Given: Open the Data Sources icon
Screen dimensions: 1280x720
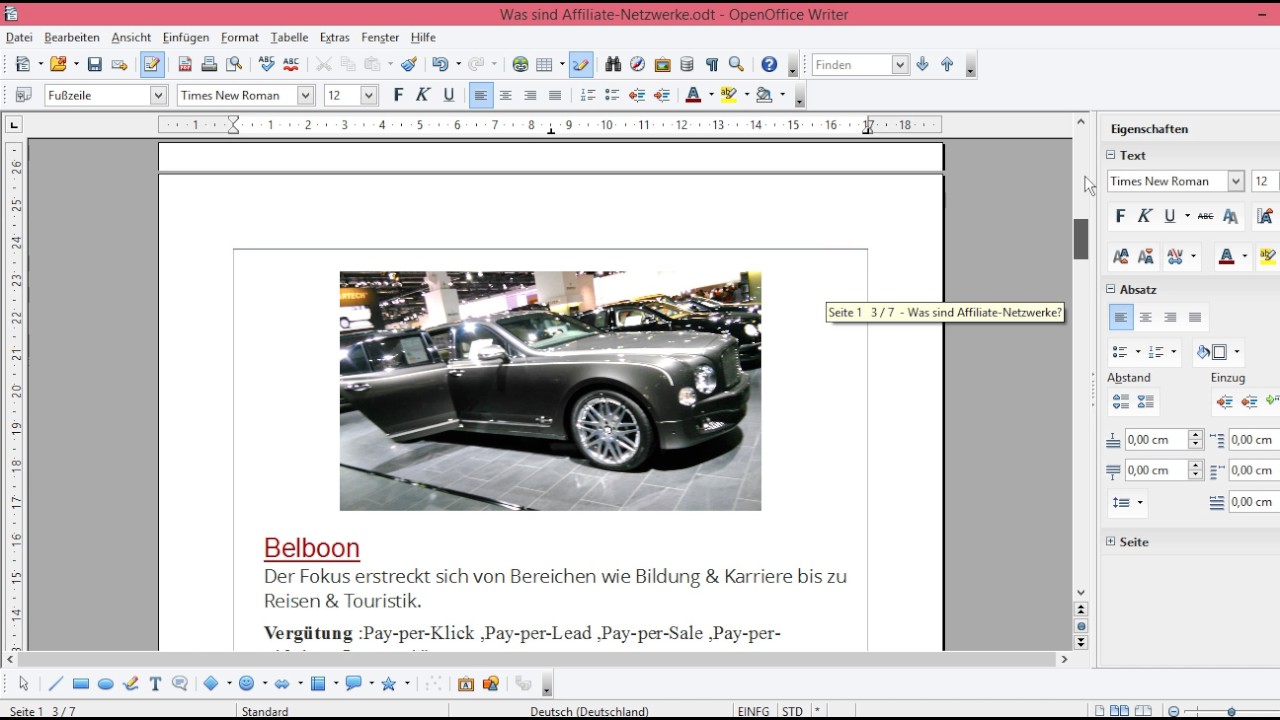Looking at the screenshot, I should coord(686,64).
